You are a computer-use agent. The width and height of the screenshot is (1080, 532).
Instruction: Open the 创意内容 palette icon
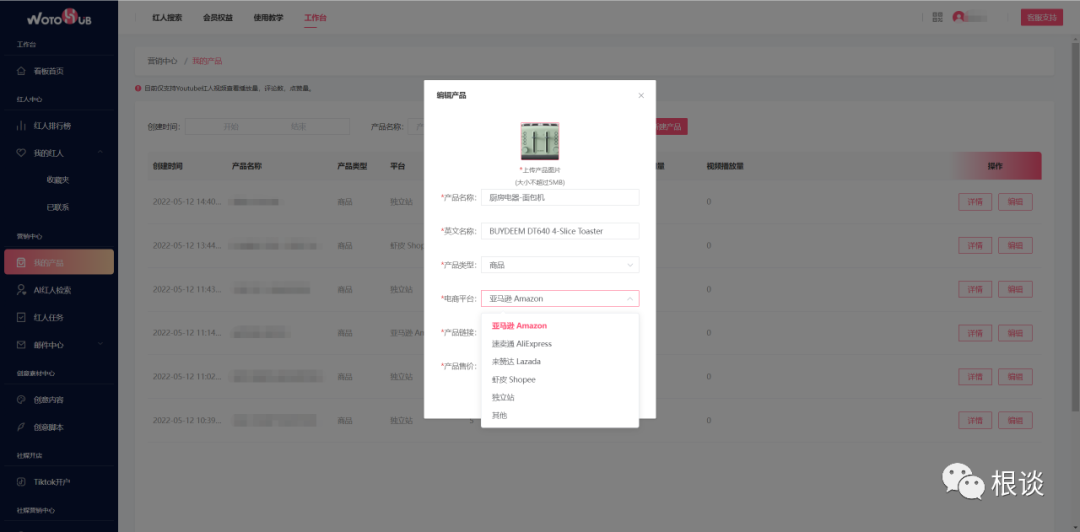tap(21, 400)
